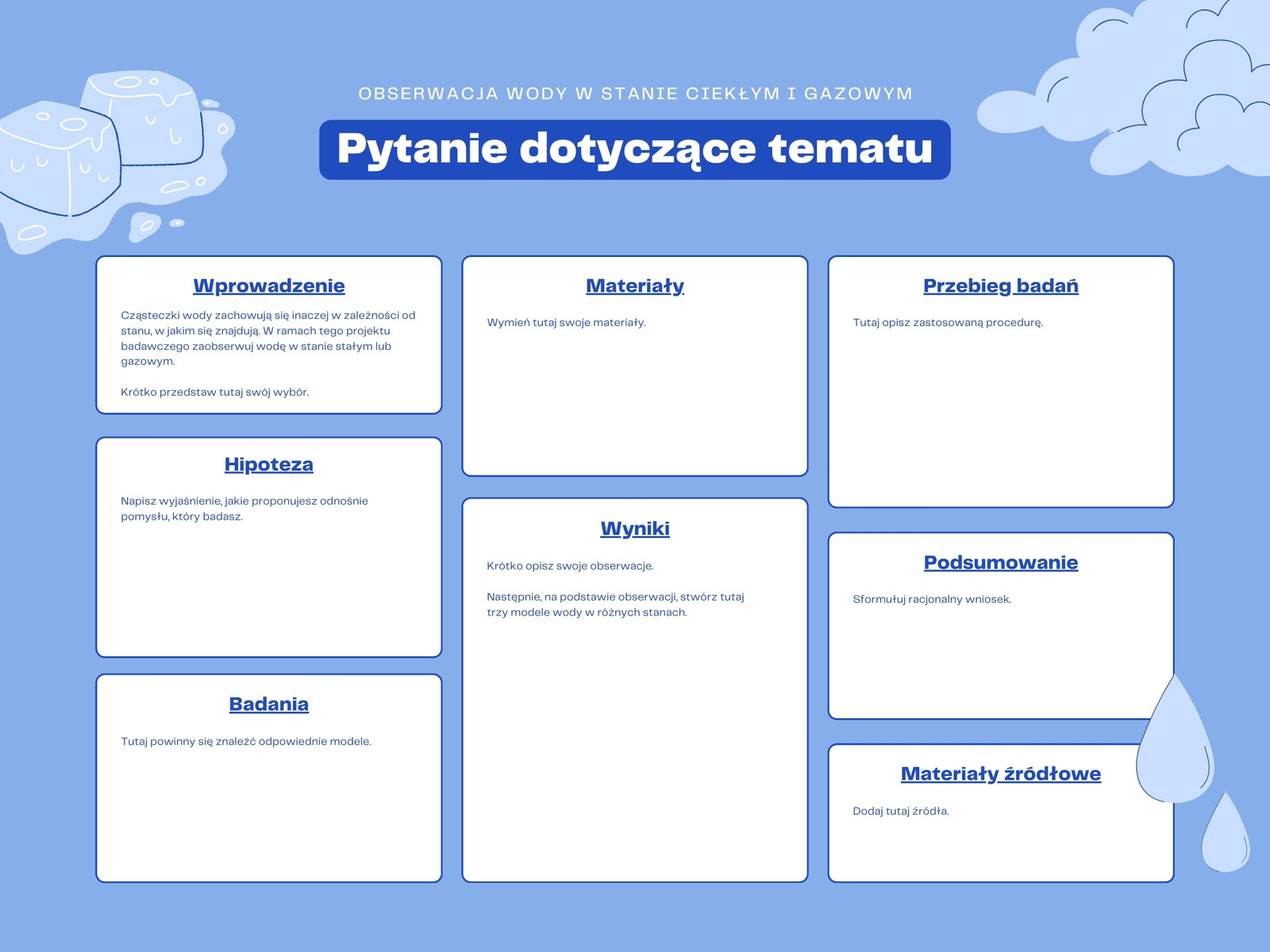This screenshot has height=952, width=1270.
Task: Select text 'Krótko przedstaw tutaj swój wybór.'
Action: (215, 392)
